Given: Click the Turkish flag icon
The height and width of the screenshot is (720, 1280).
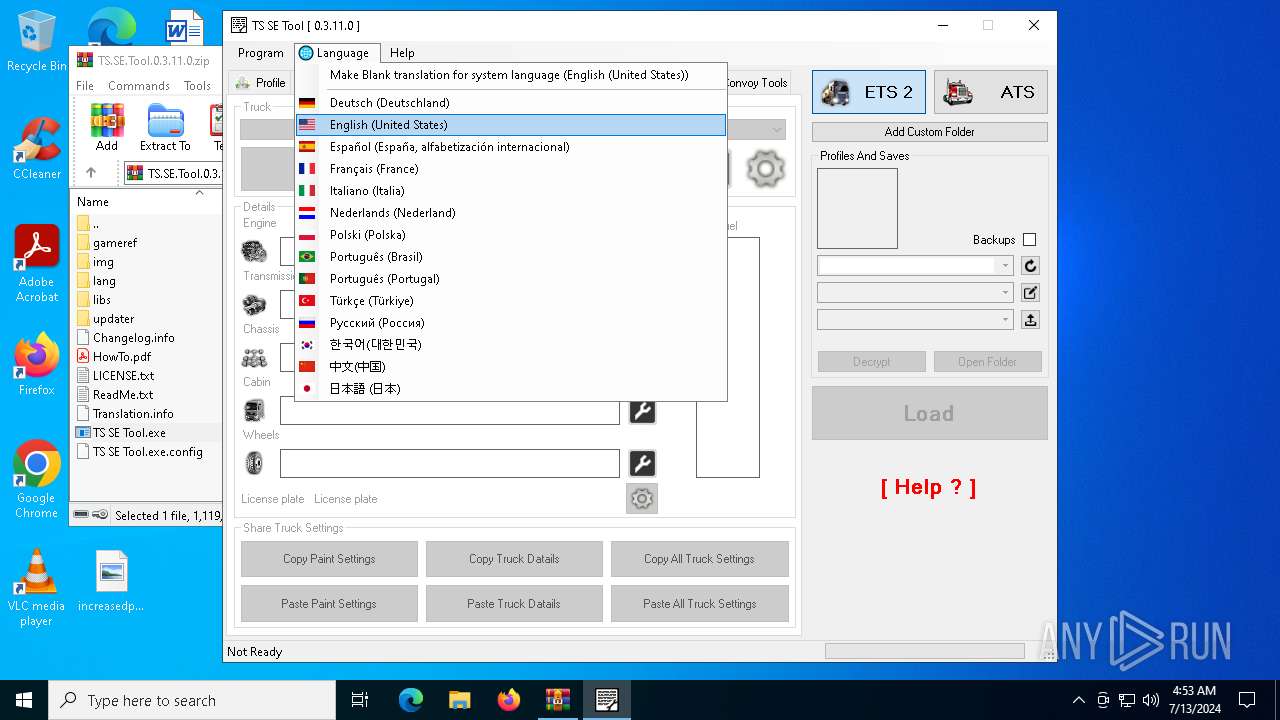Looking at the screenshot, I should point(307,301).
